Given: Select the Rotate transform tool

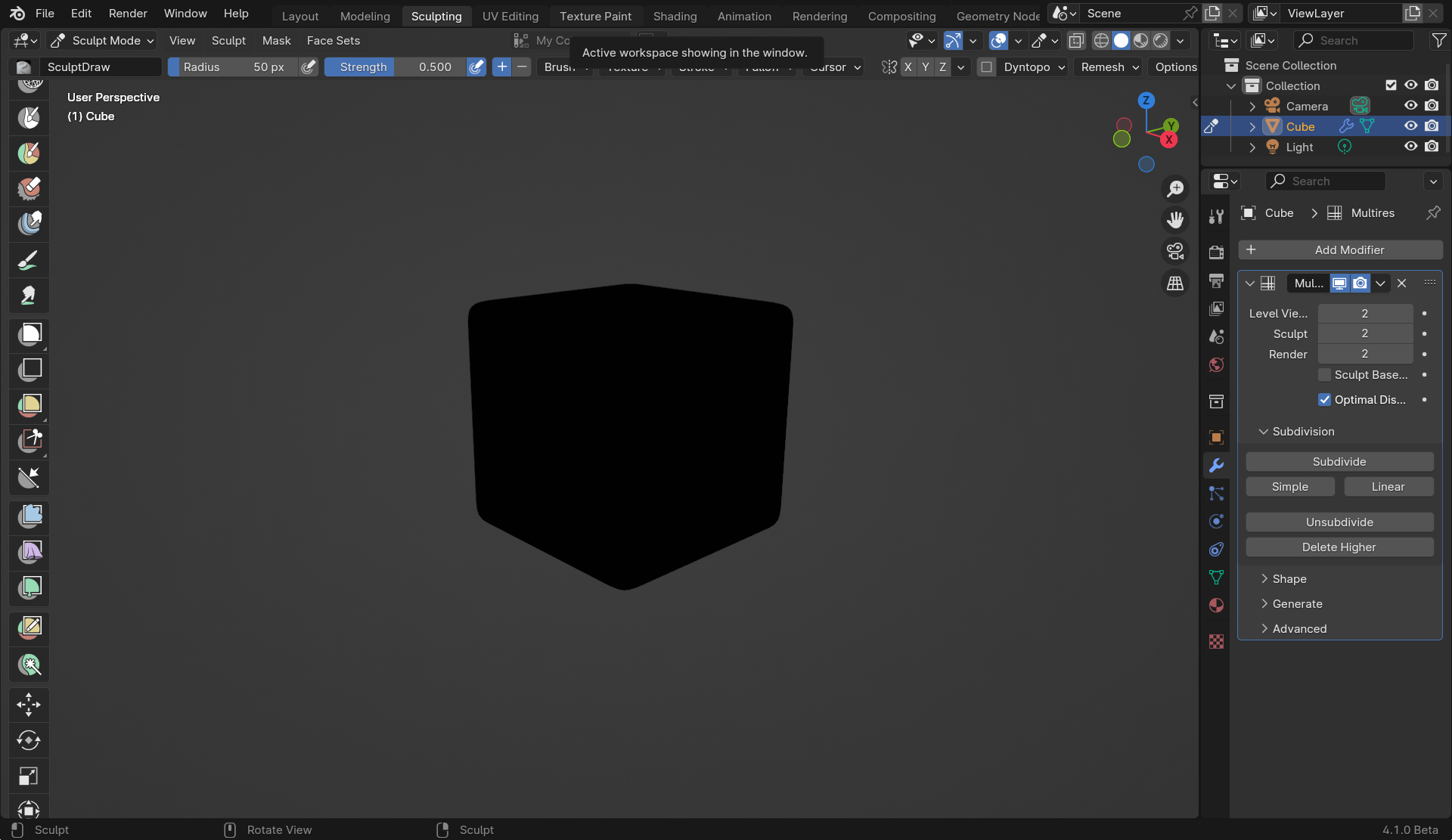Looking at the screenshot, I should (x=29, y=740).
